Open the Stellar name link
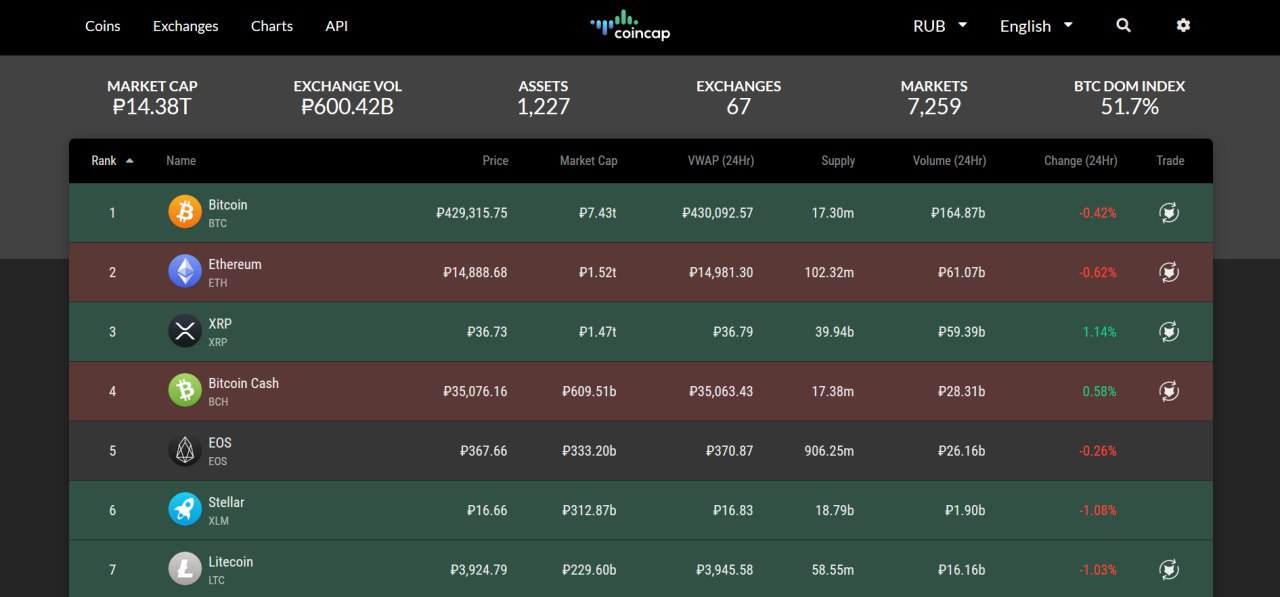This screenshot has height=597, width=1280. (226, 502)
